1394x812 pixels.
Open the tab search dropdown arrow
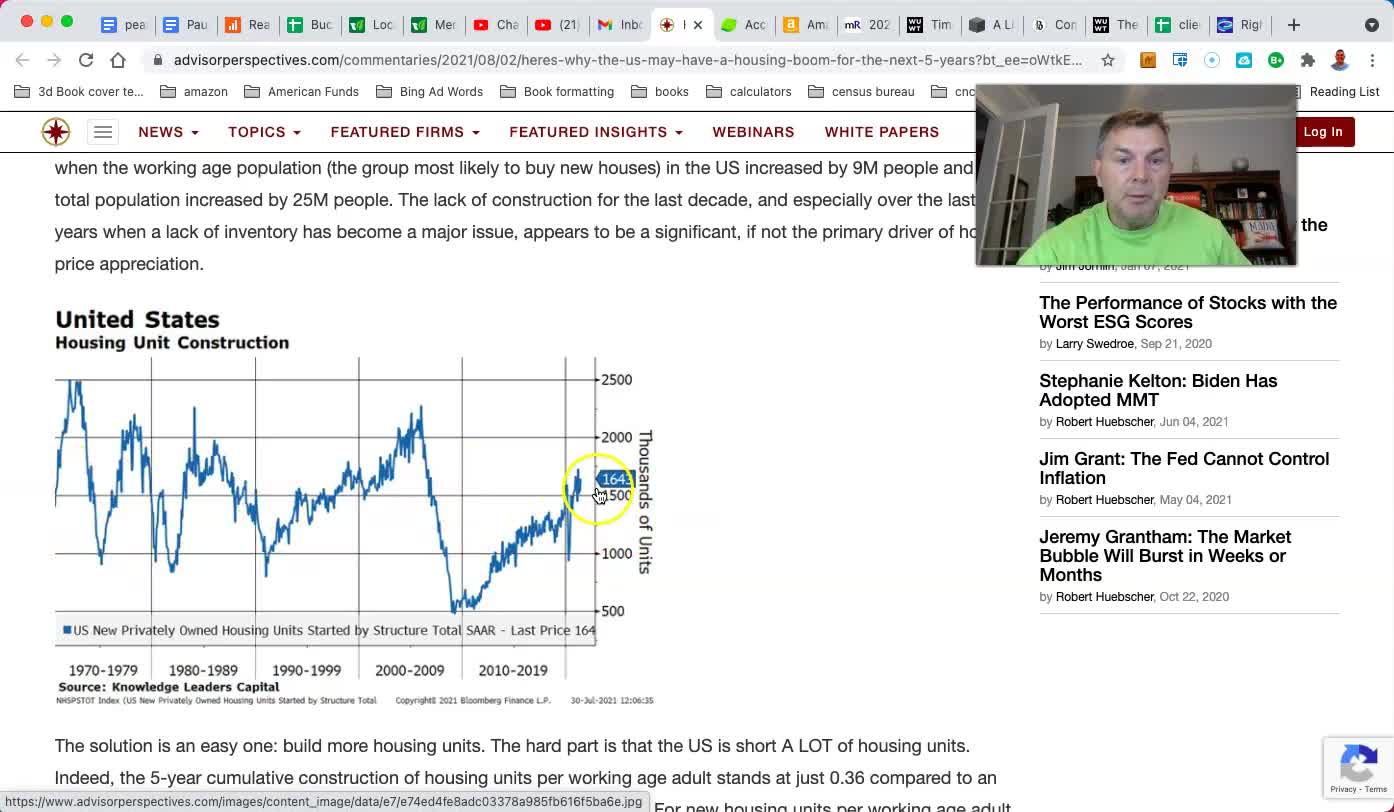point(1372,24)
